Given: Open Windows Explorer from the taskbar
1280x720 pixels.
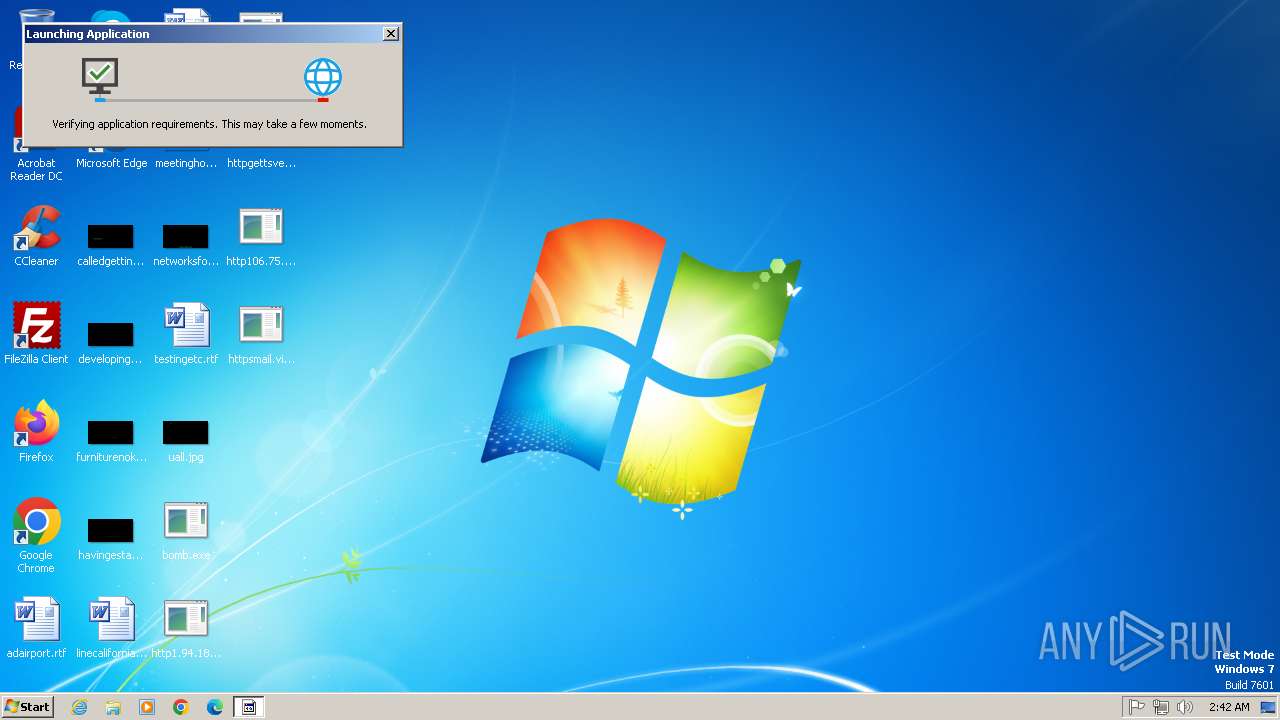Looking at the screenshot, I should click(113, 707).
